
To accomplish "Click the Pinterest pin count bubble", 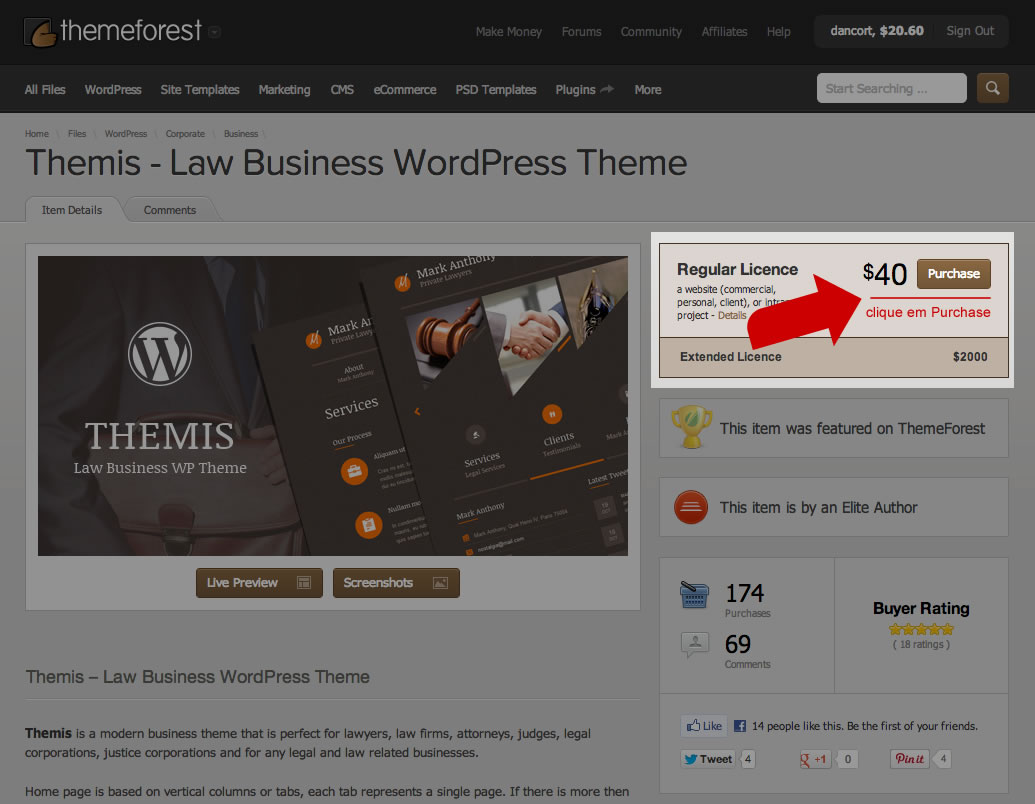I will click(x=943, y=759).
